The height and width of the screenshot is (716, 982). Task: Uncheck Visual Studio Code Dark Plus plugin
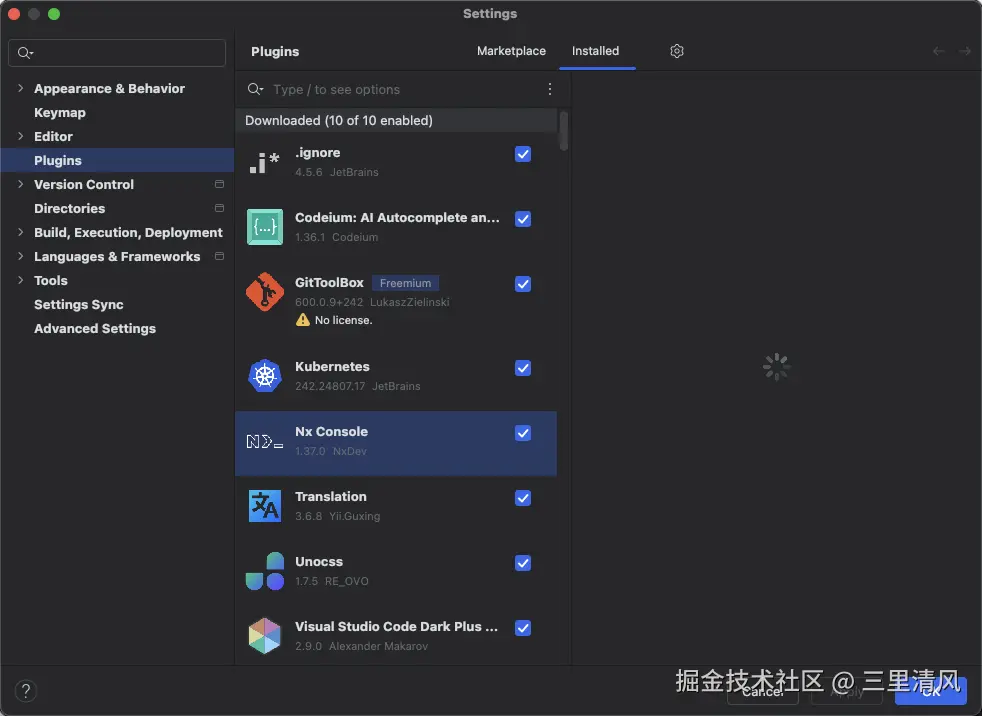pos(523,628)
